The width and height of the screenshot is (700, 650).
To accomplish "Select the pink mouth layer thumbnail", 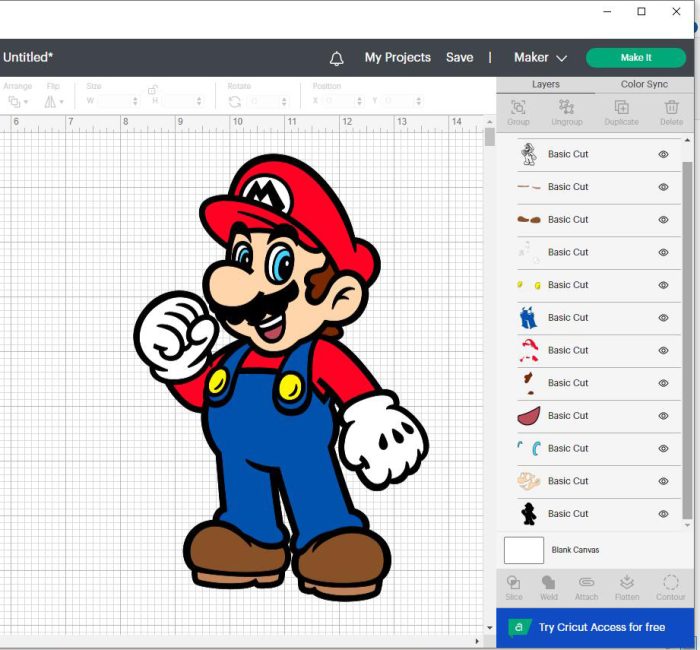I will 529,416.
